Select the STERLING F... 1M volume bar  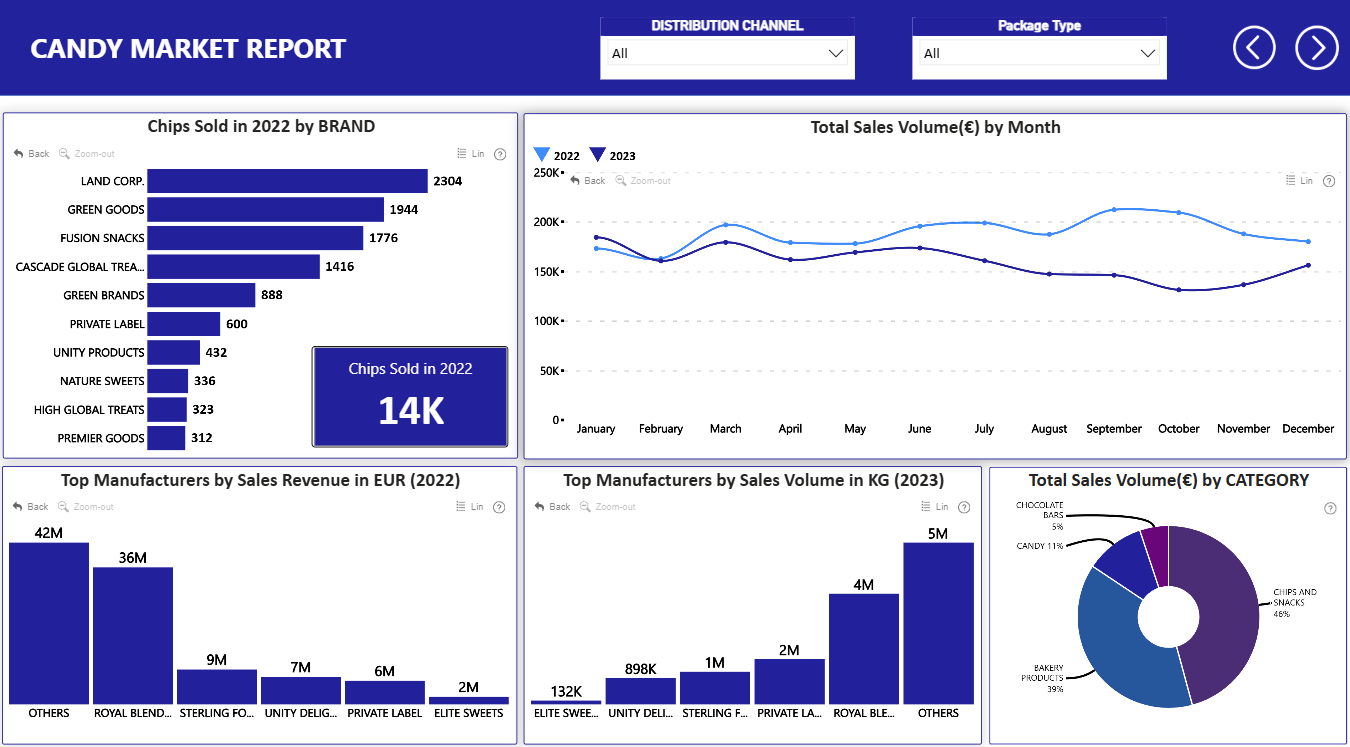715,688
